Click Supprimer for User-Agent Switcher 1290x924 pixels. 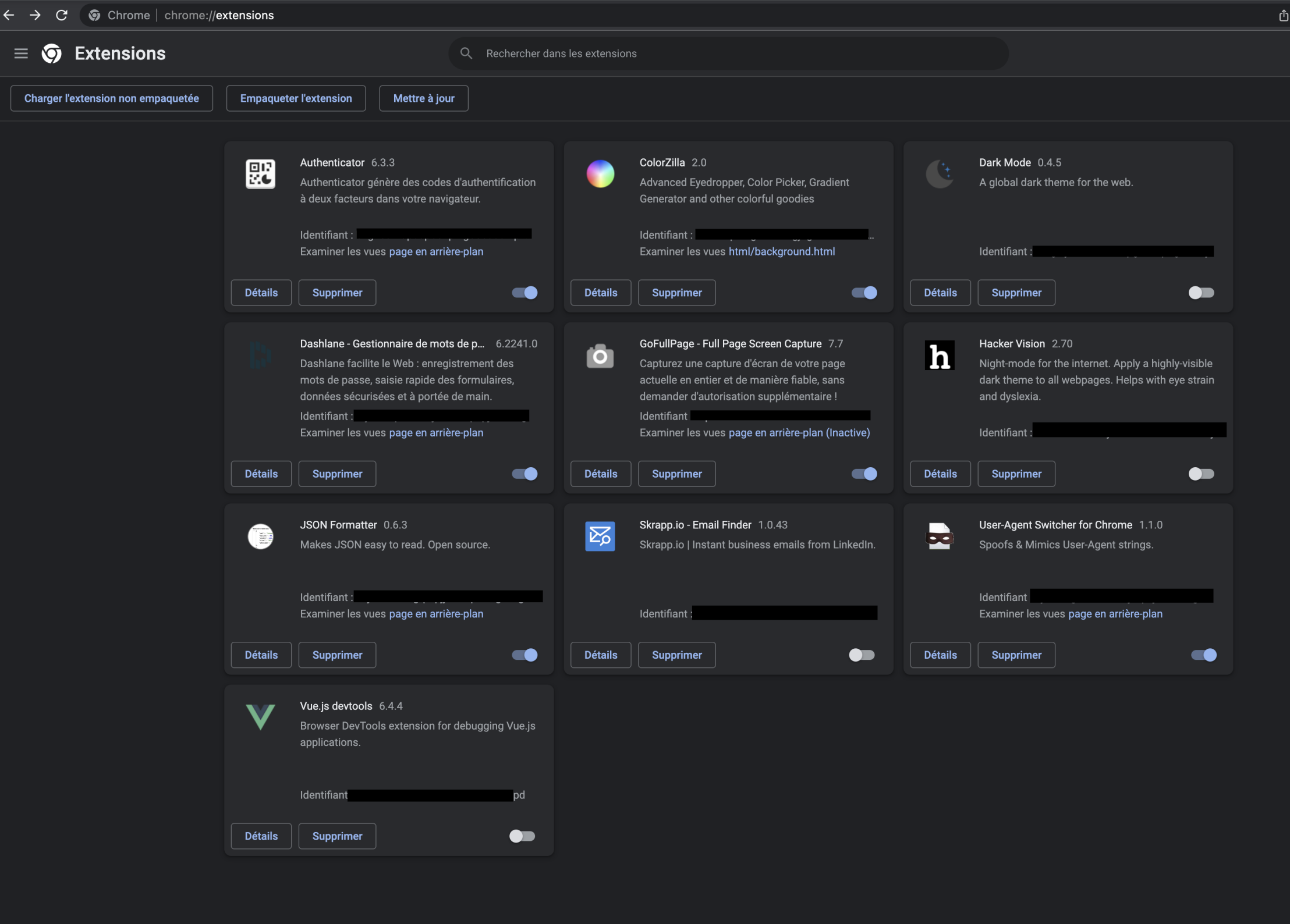(x=1016, y=655)
